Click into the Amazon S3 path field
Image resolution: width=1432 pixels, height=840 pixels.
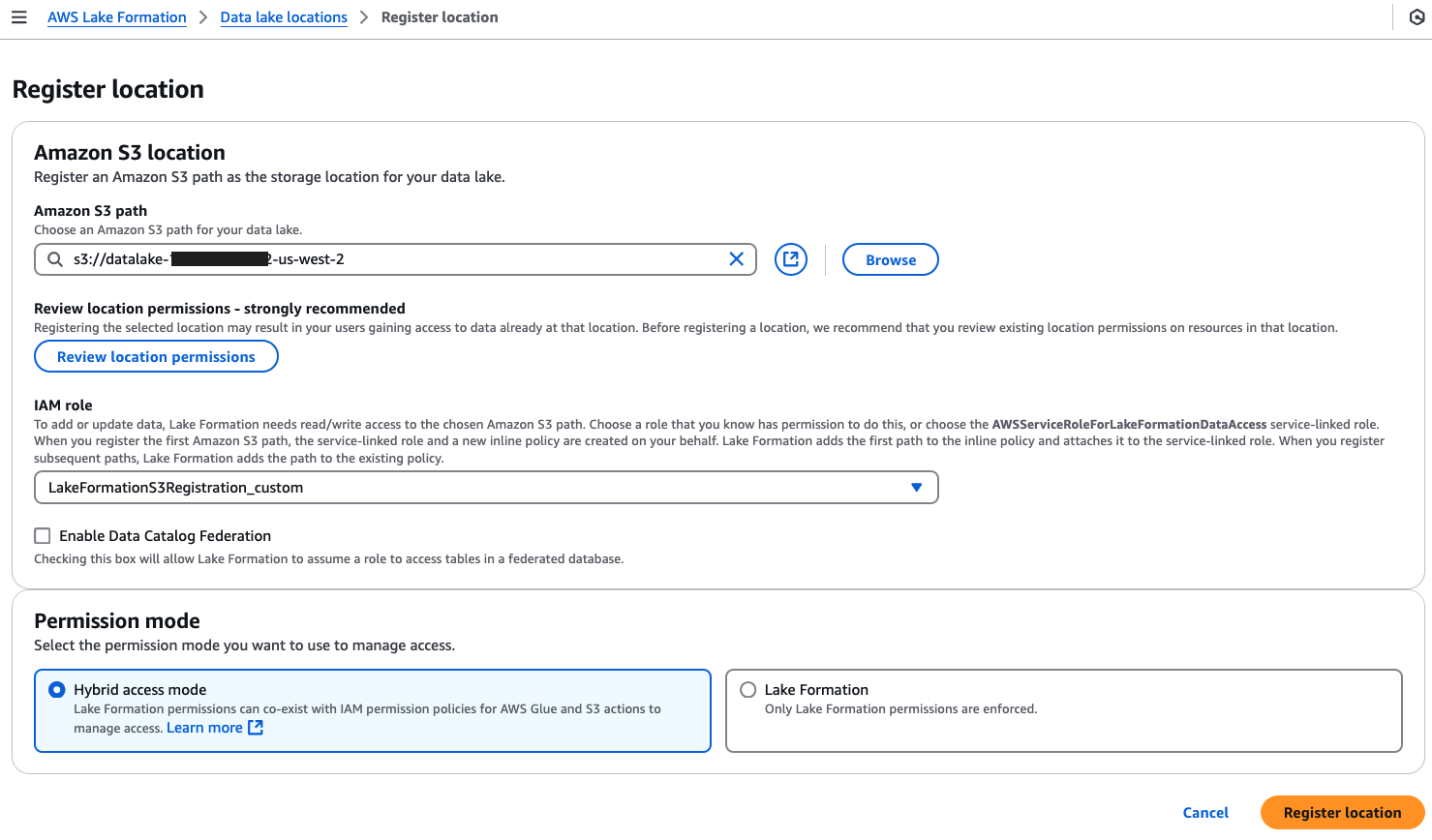(x=395, y=259)
